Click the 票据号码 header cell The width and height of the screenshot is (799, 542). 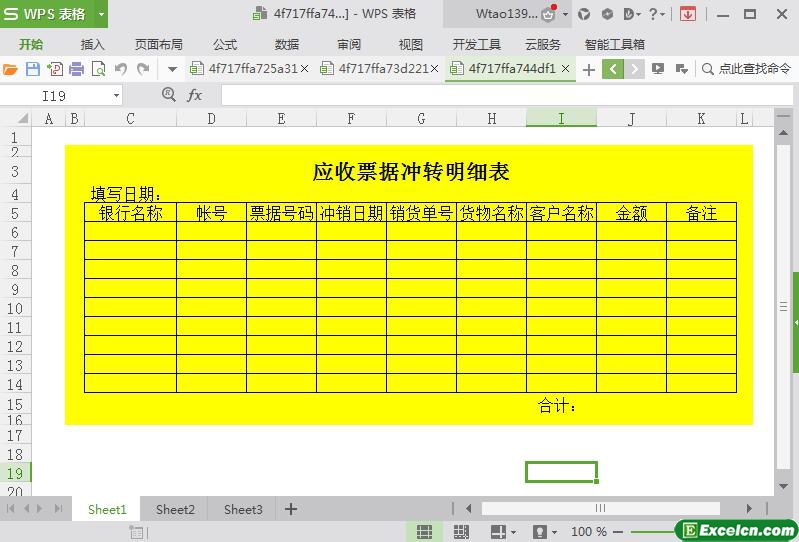point(281,213)
